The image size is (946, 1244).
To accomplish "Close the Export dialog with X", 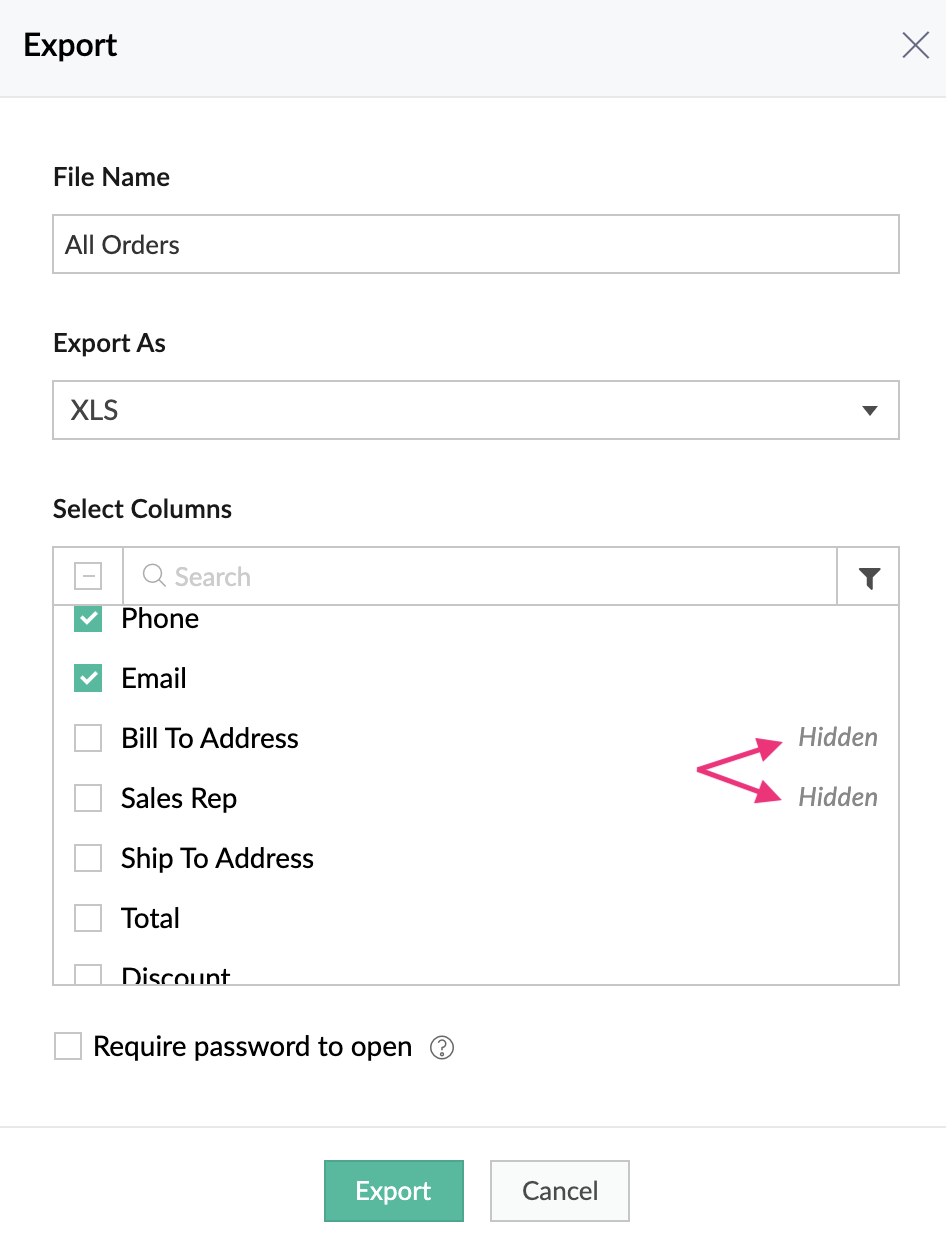I will pyautogui.click(x=915, y=45).
